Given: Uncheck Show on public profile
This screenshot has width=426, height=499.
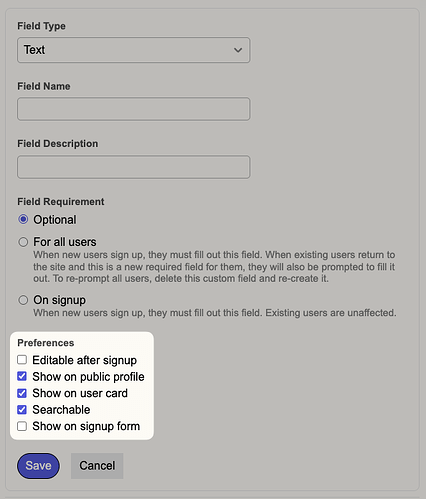Looking at the screenshot, I should tap(22, 376).
